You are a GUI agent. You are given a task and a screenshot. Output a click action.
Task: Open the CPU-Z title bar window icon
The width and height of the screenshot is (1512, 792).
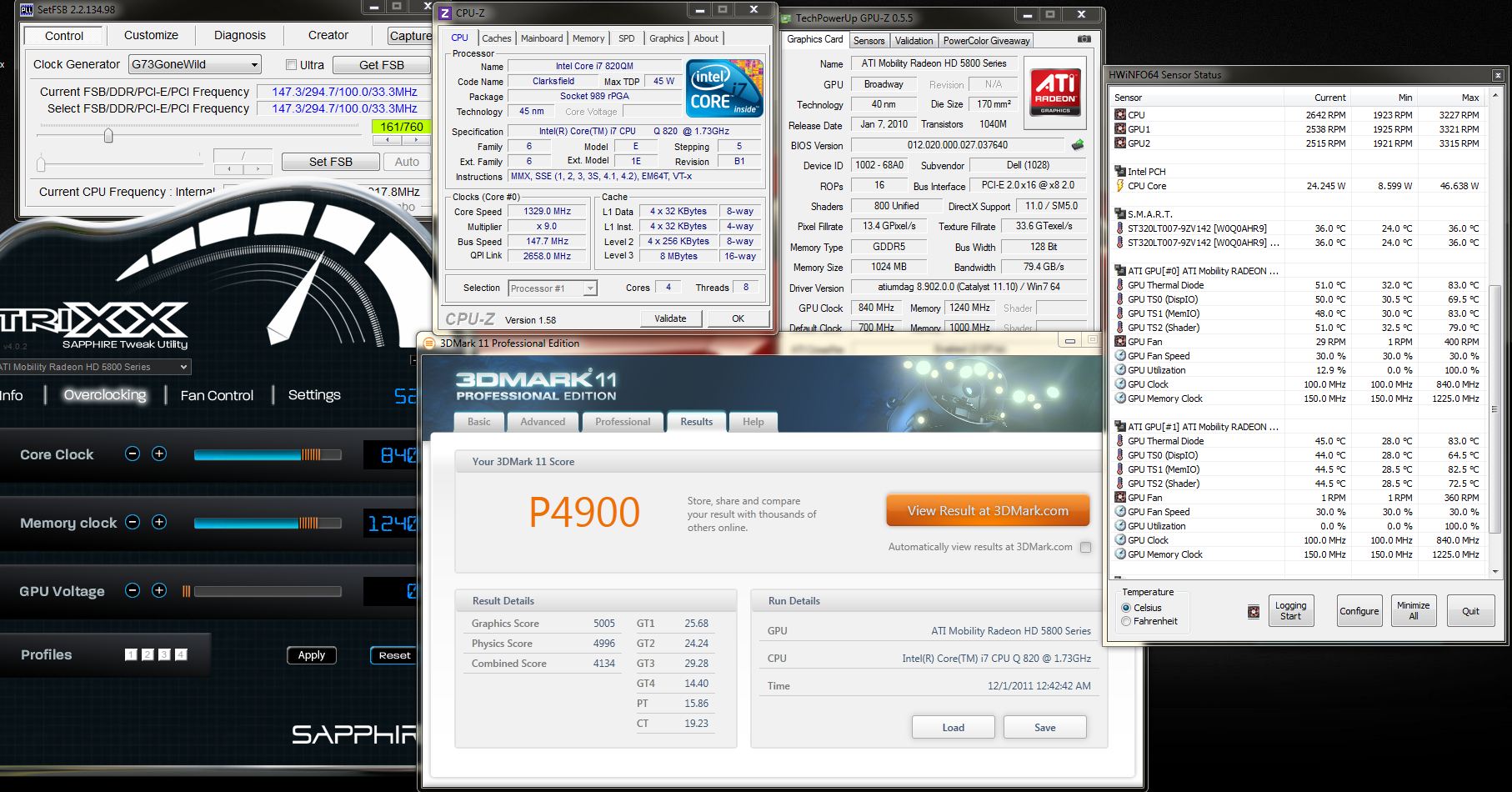click(x=445, y=13)
